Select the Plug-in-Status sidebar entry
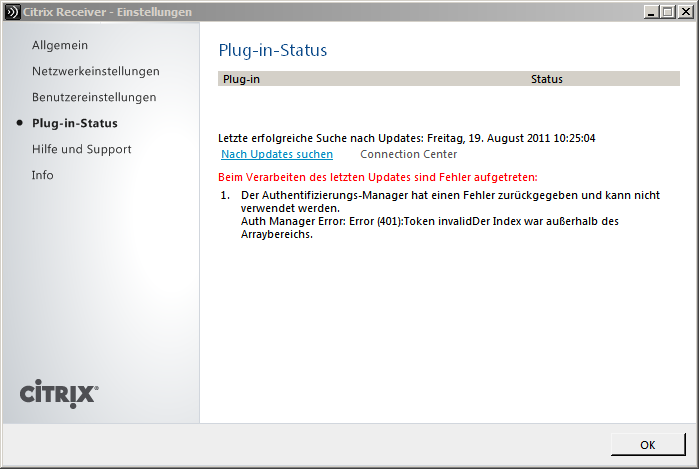The width and height of the screenshot is (699, 469). pyautogui.click(x=74, y=123)
